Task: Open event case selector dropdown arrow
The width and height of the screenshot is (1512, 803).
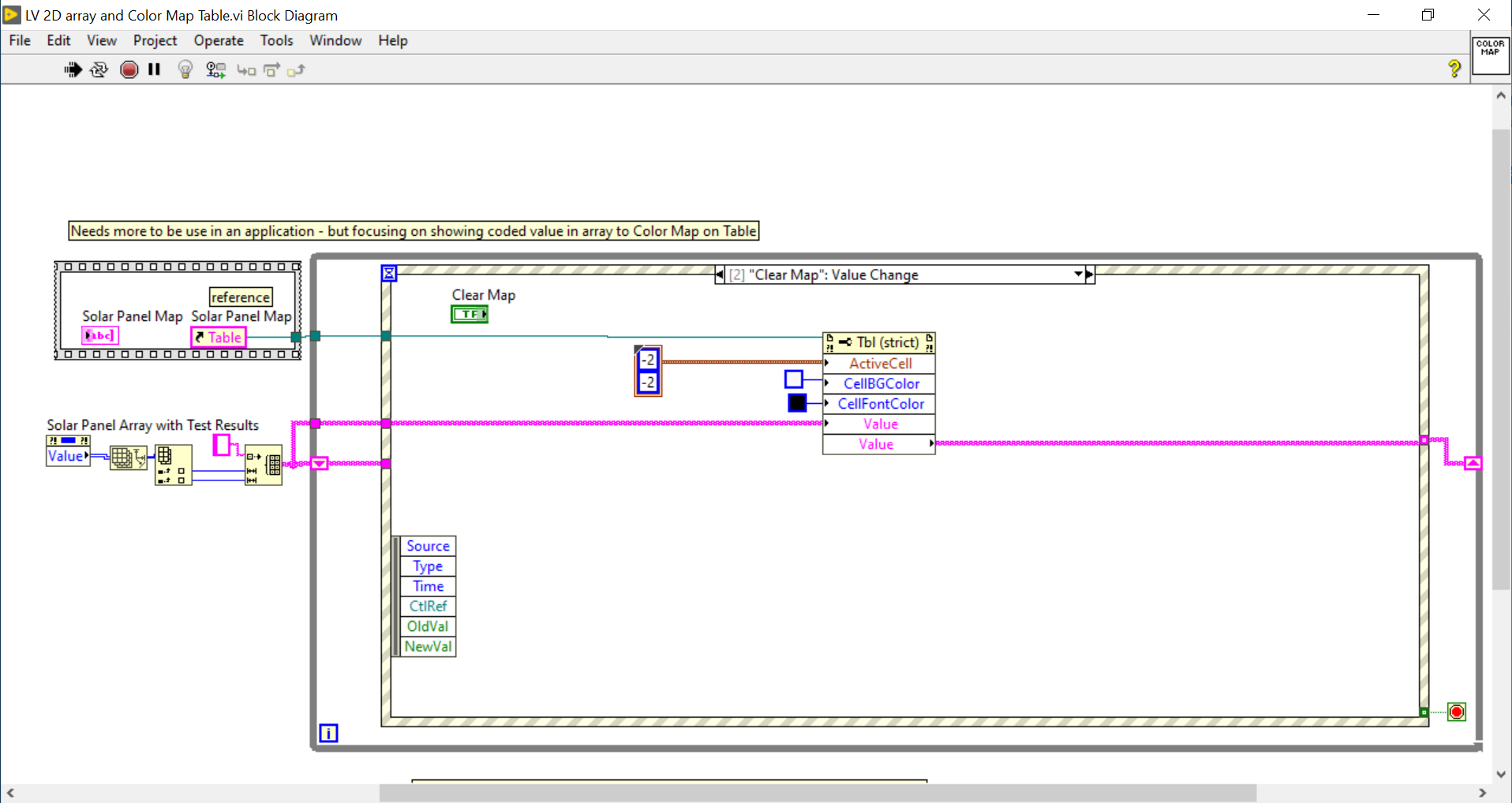Action: click(x=1078, y=275)
